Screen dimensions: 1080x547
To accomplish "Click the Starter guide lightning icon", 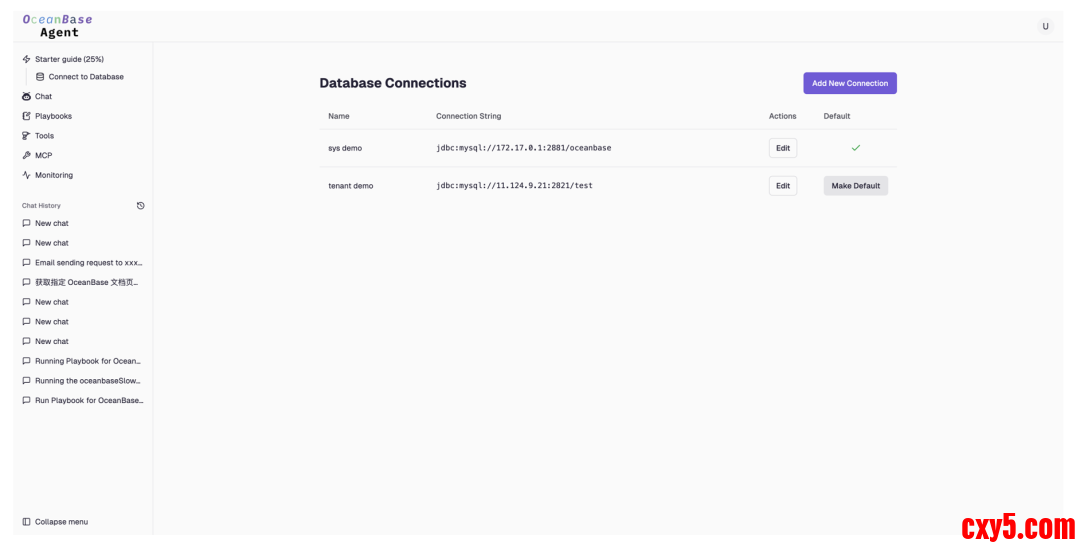I will [26, 59].
